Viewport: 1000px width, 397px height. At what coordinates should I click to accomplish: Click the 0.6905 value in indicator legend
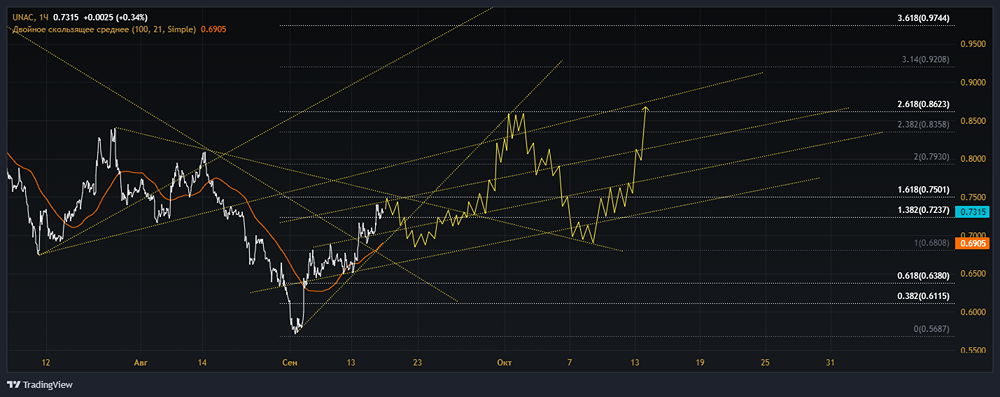coord(214,29)
